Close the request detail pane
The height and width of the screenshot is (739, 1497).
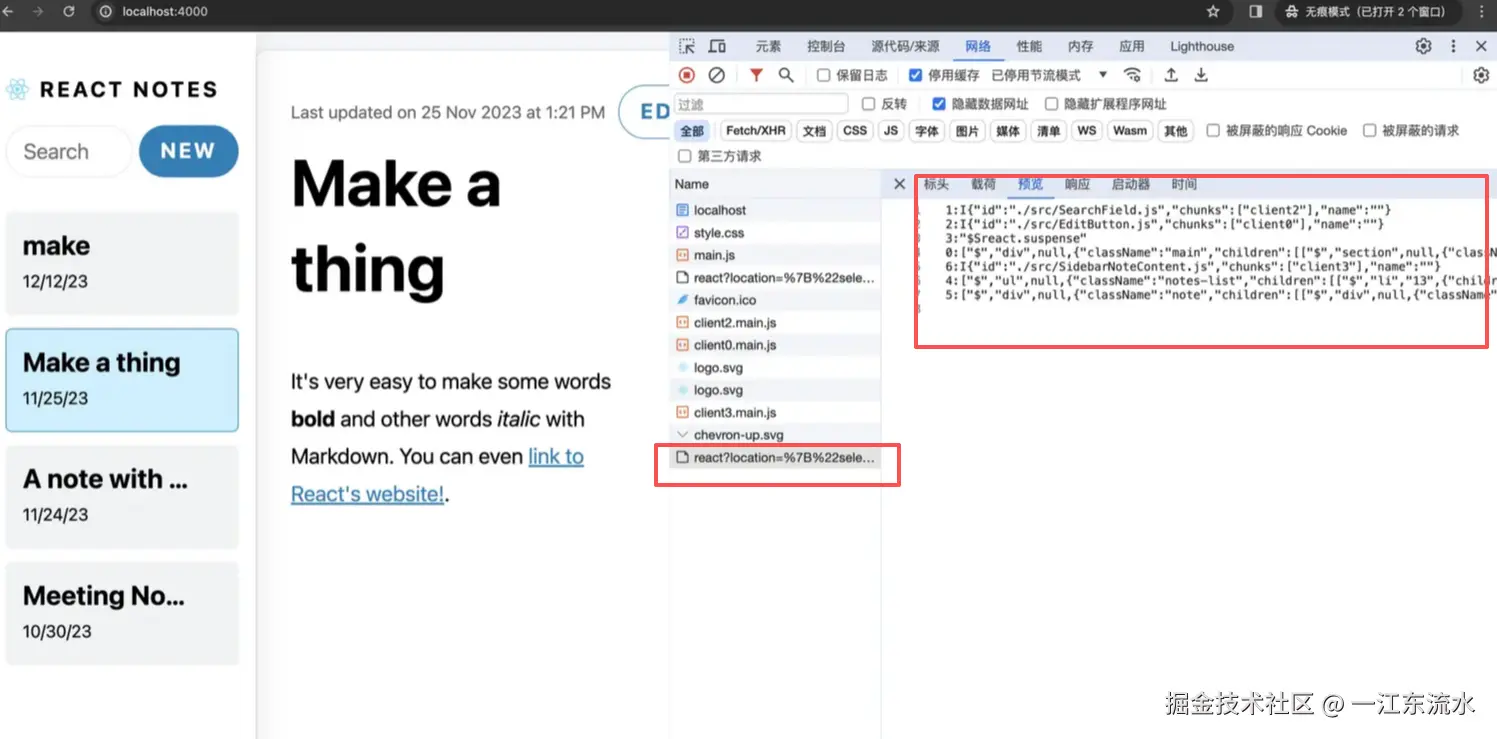click(x=899, y=184)
